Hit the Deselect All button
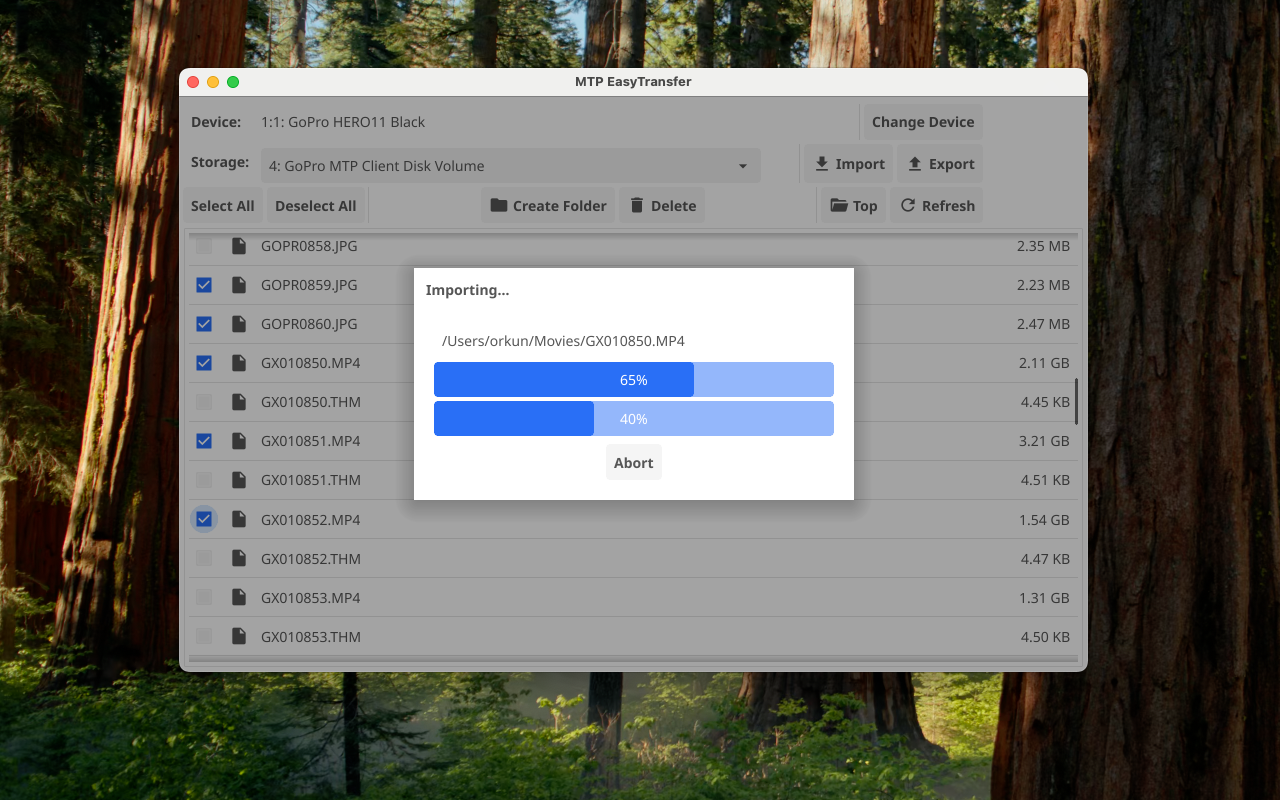 (x=315, y=206)
